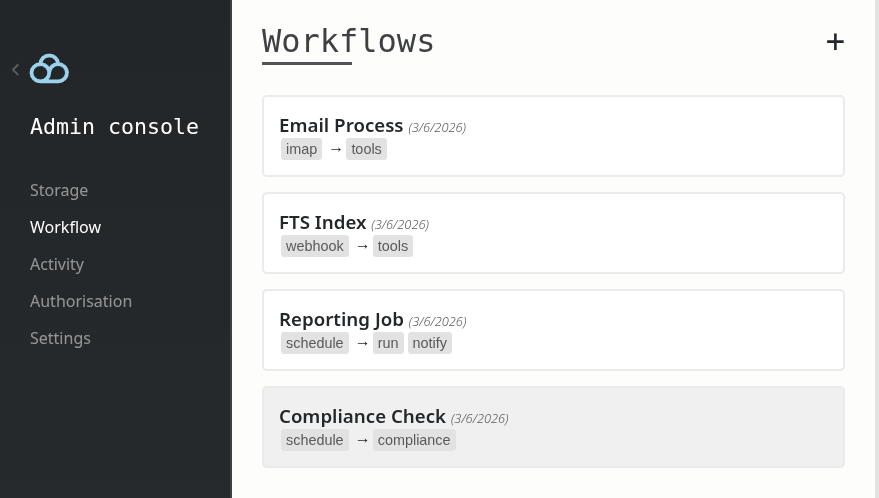Screen dimensions: 879x498
Task: Click the plus icon to add workflow
Action: tap(835, 42)
